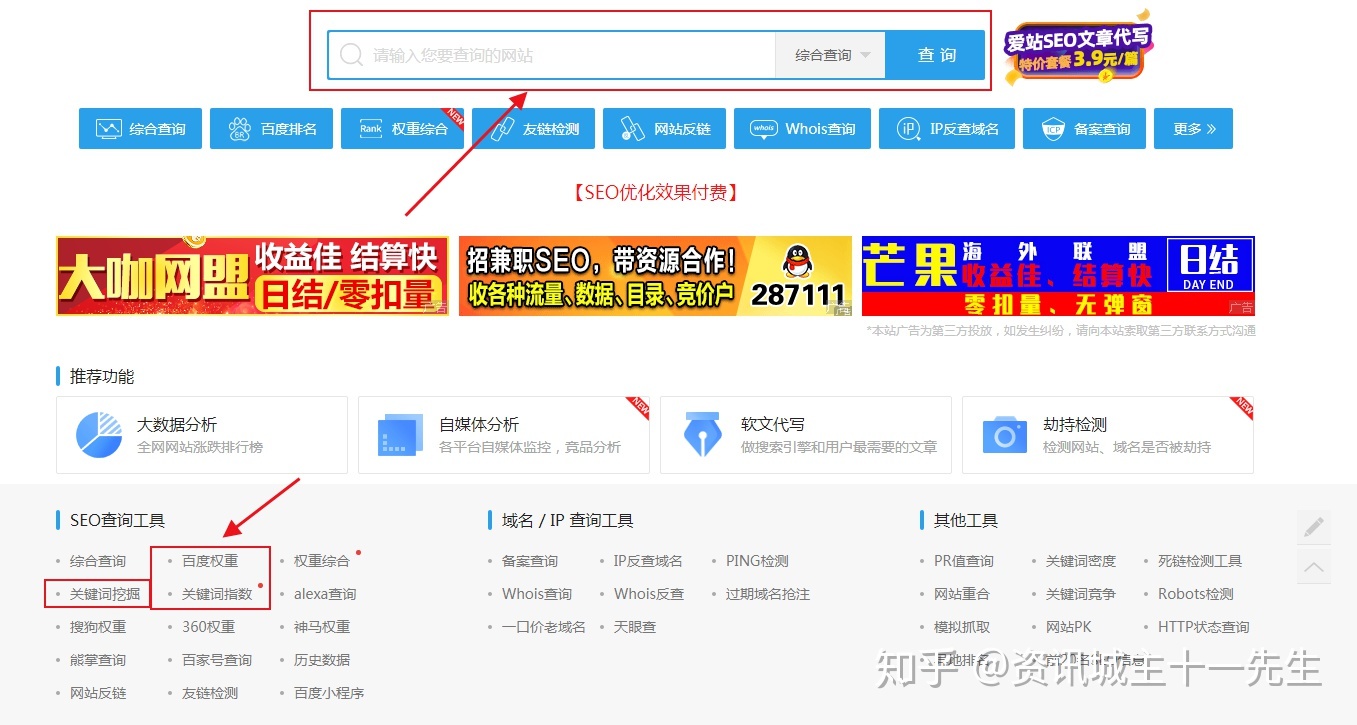Screen dimensions: 1357x725
Task: Click inside the website query input box
Action: [550, 55]
